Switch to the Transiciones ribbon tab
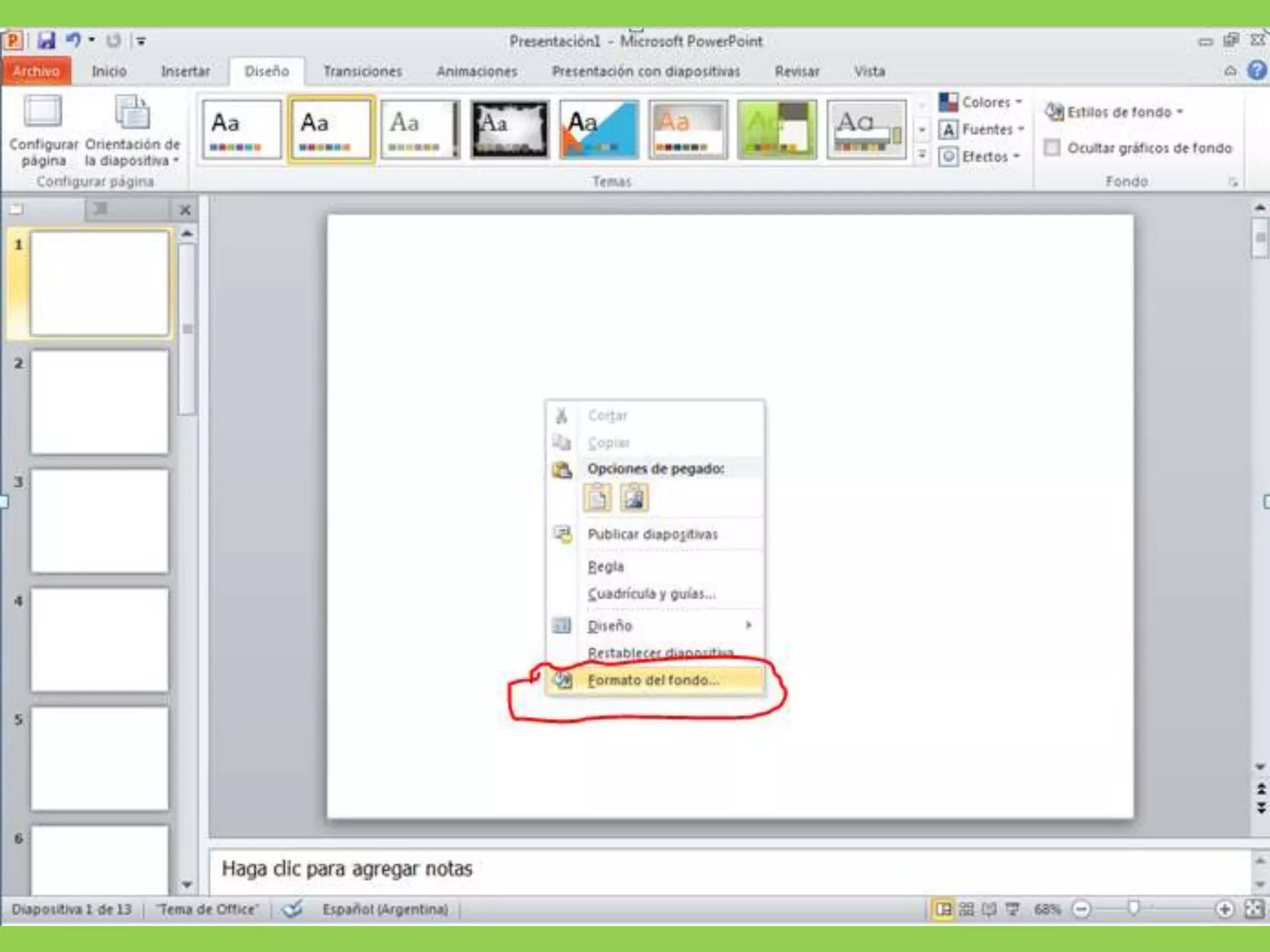 pos(362,71)
